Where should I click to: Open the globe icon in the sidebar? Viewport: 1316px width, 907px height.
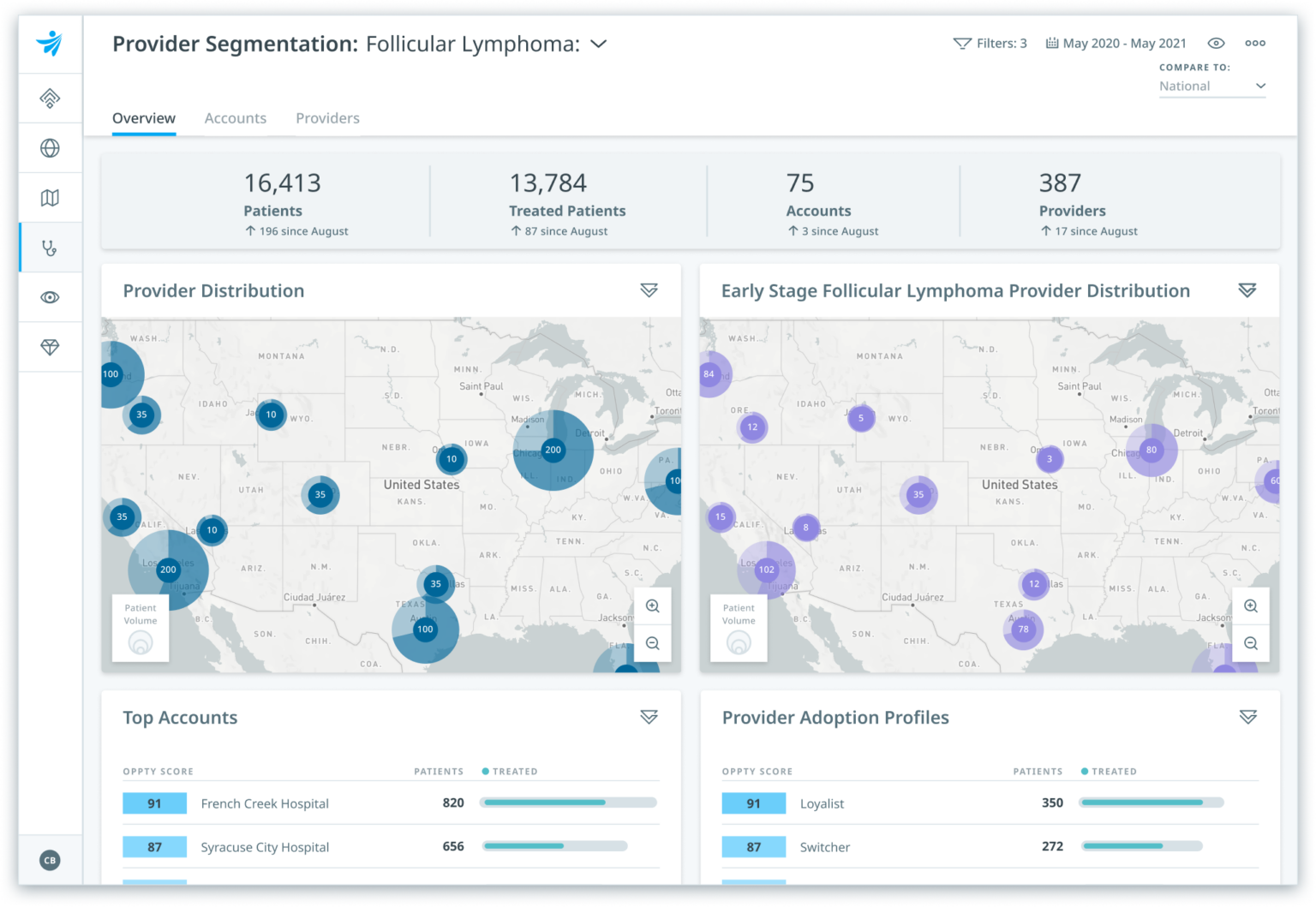pyautogui.click(x=50, y=147)
